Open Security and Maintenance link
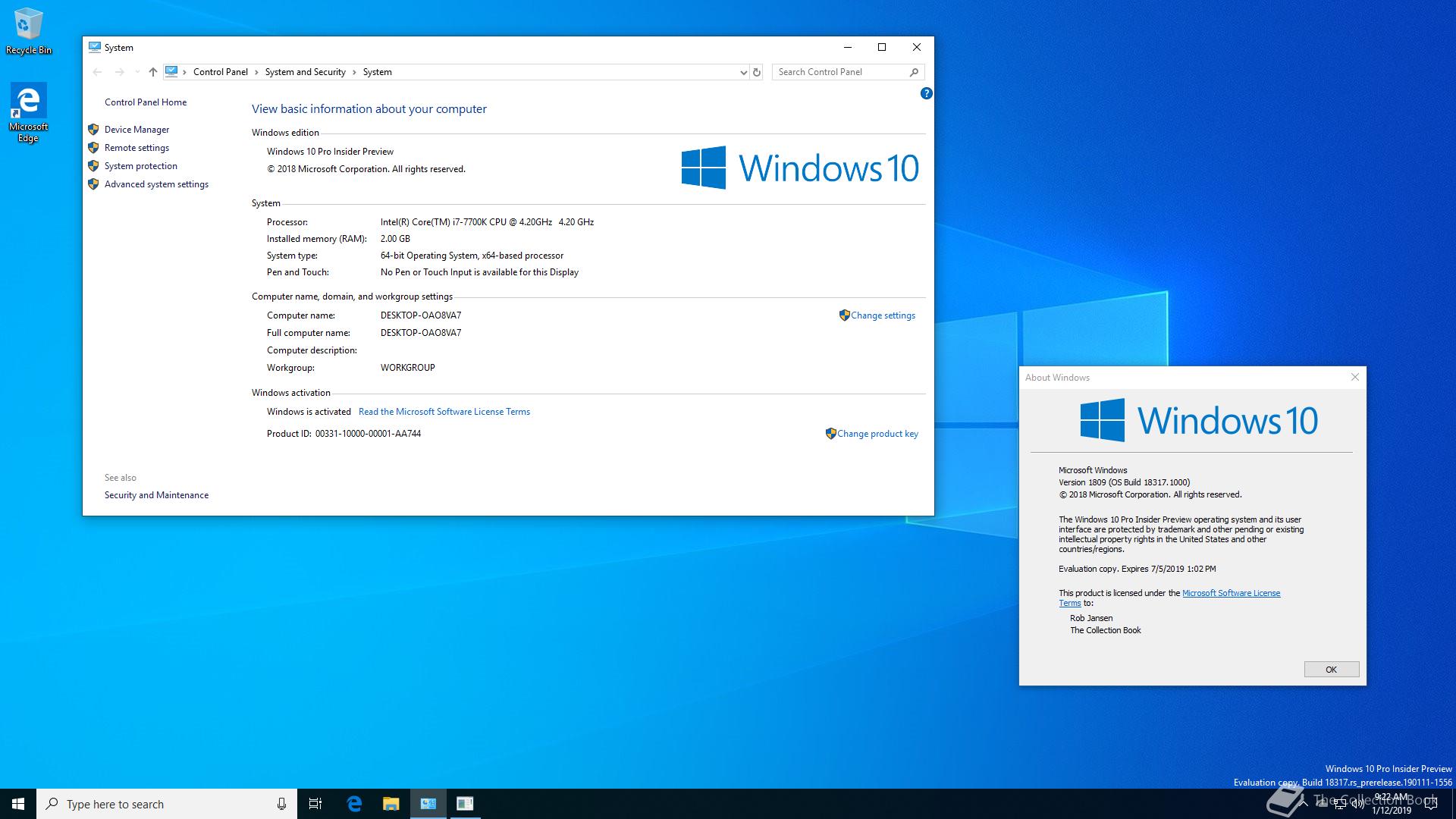Viewport: 1456px width, 819px height. [156, 495]
